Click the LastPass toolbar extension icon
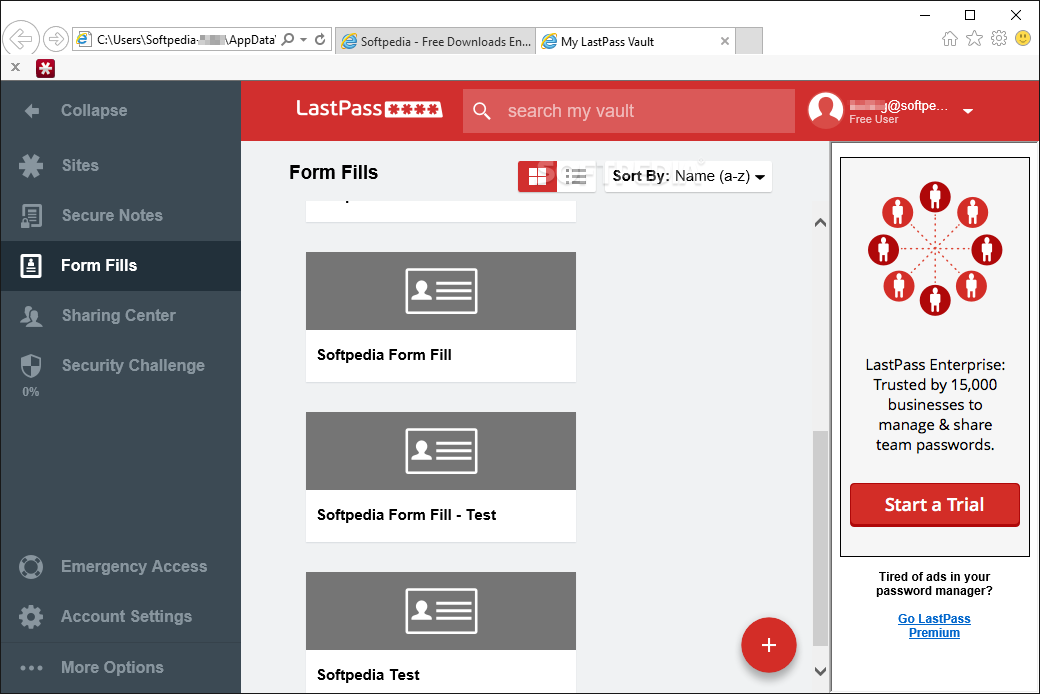 coord(45,68)
